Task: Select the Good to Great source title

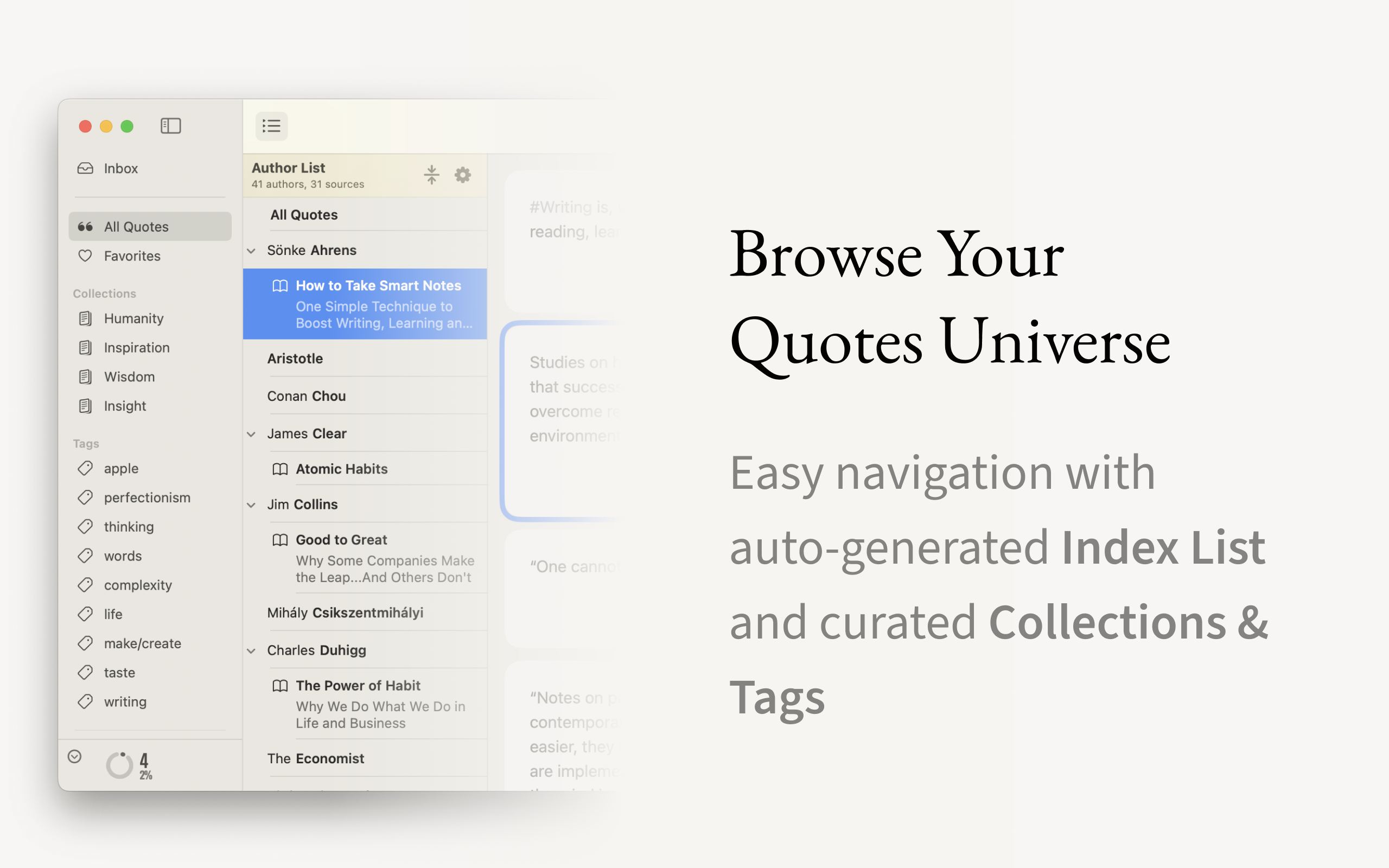Action: (x=341, y=540)
